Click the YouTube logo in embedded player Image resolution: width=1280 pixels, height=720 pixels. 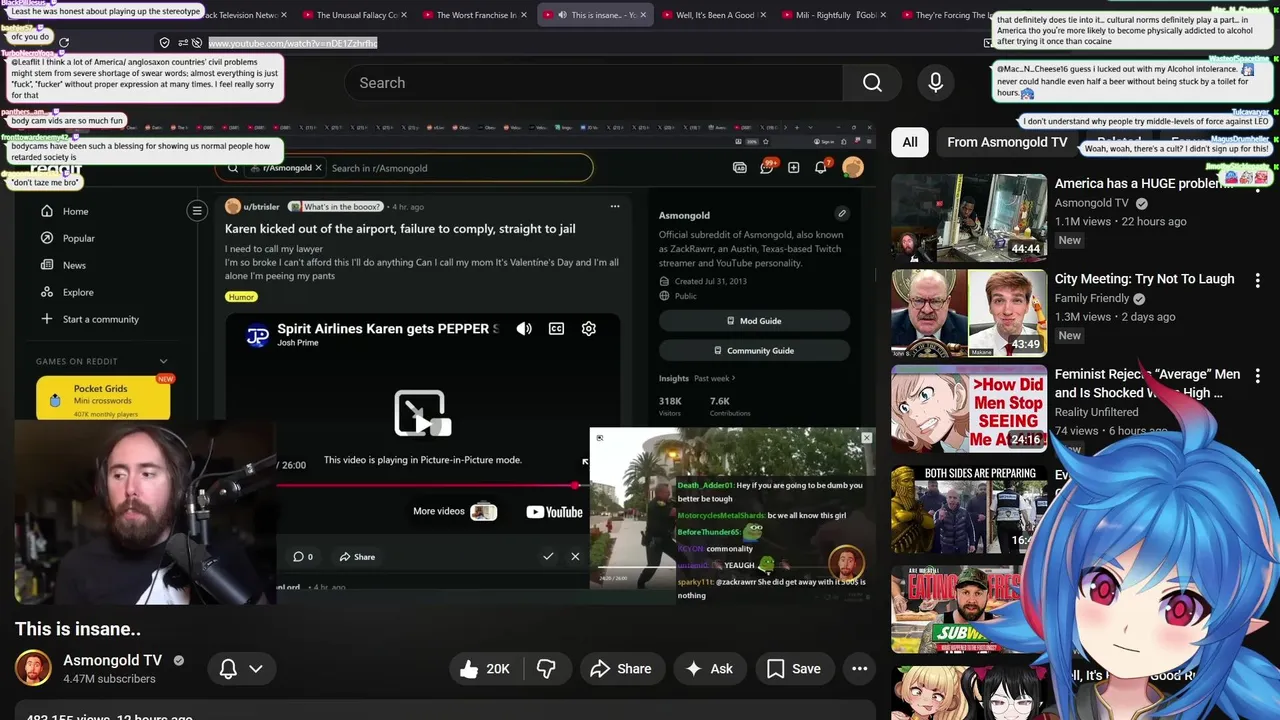click(554, 512)
